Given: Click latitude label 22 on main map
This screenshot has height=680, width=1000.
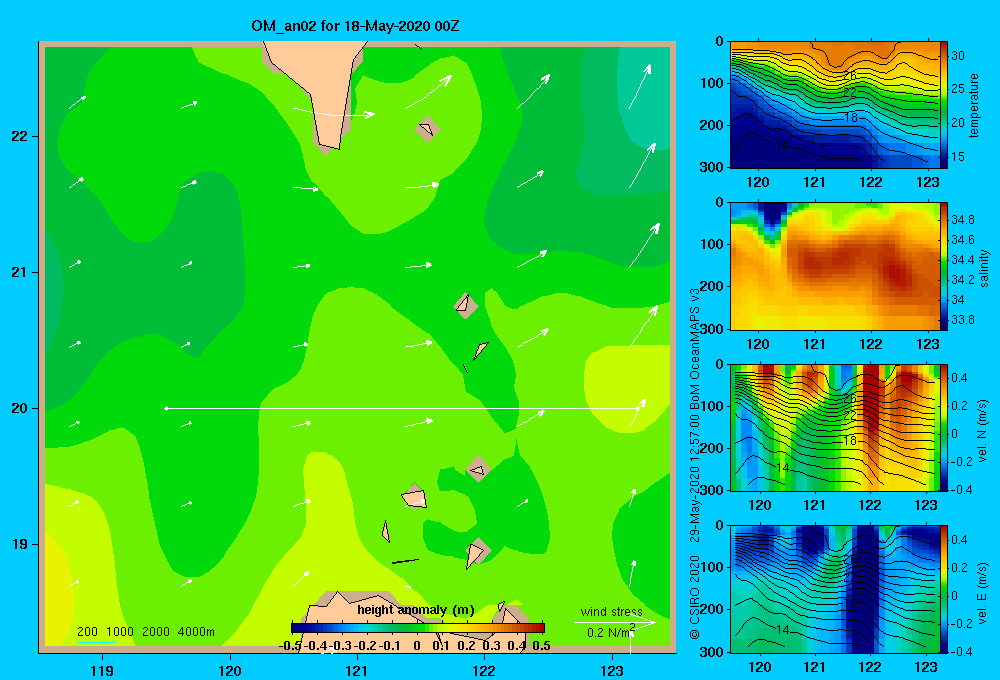Looking at the screenshot, I should coord(20,137).
